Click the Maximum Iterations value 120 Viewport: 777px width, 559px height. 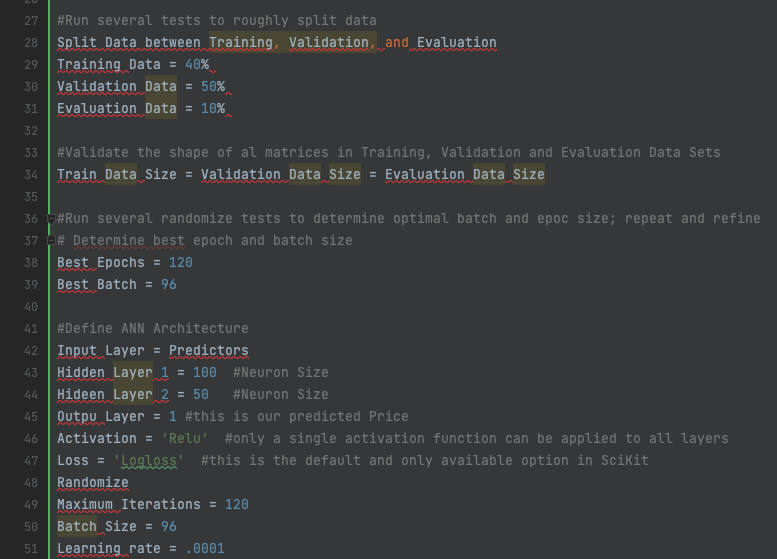(x=236, y=504)
